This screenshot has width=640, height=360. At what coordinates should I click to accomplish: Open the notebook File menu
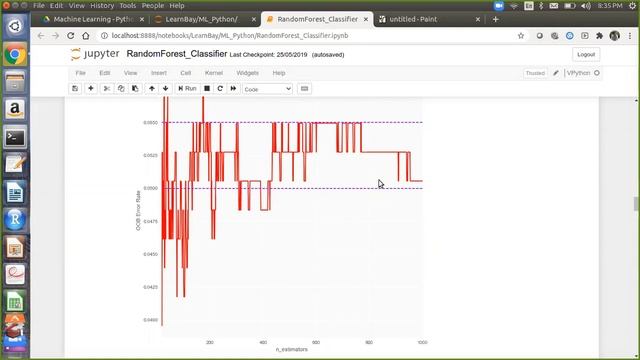point(80,73)
